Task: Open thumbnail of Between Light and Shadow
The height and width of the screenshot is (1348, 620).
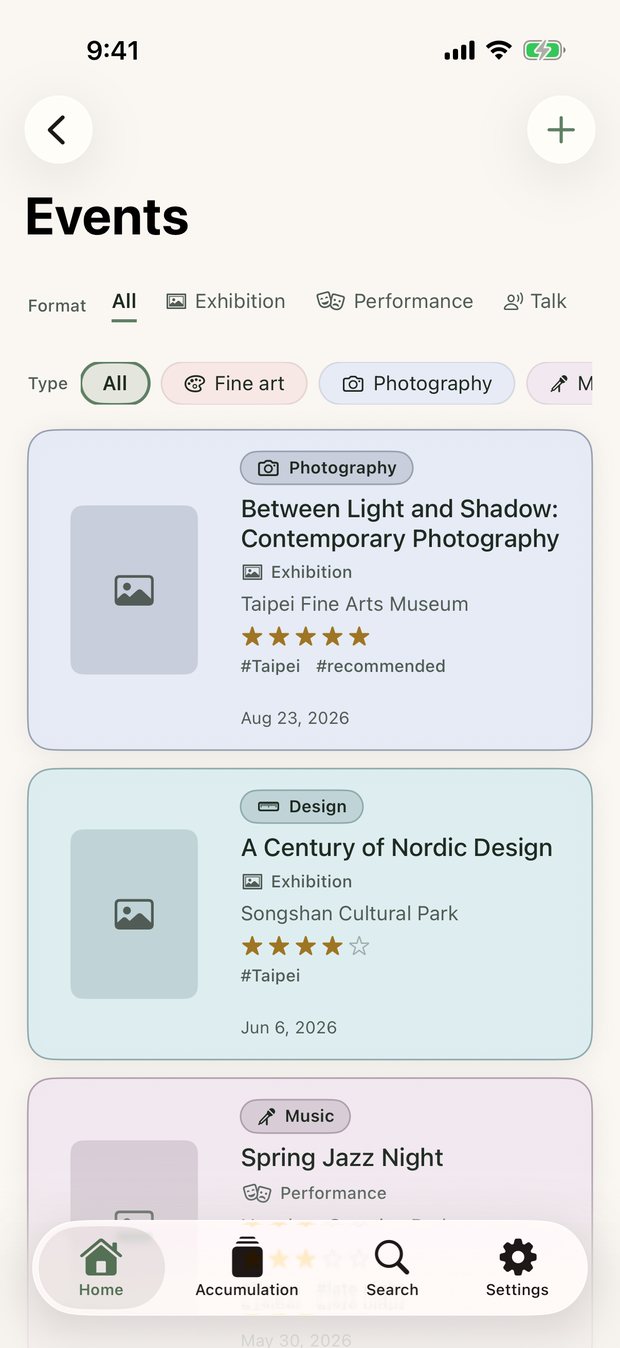Action: [x=134, y=590]
